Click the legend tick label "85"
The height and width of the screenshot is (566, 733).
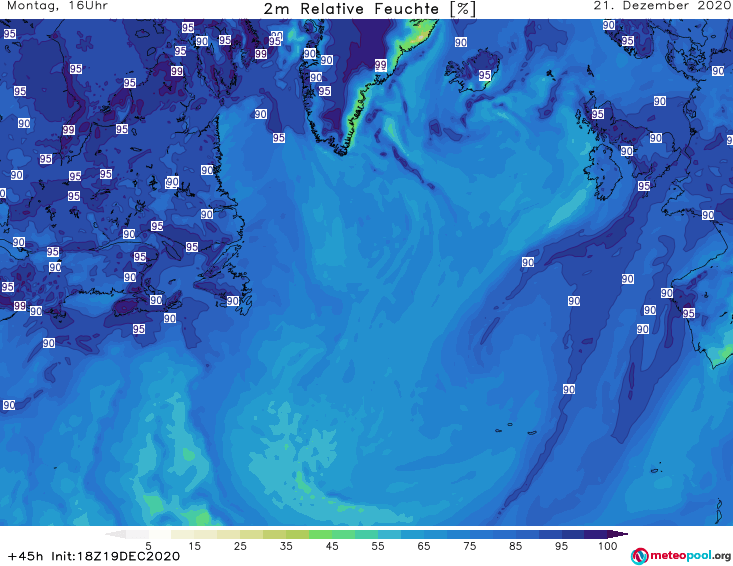(516, 545)
